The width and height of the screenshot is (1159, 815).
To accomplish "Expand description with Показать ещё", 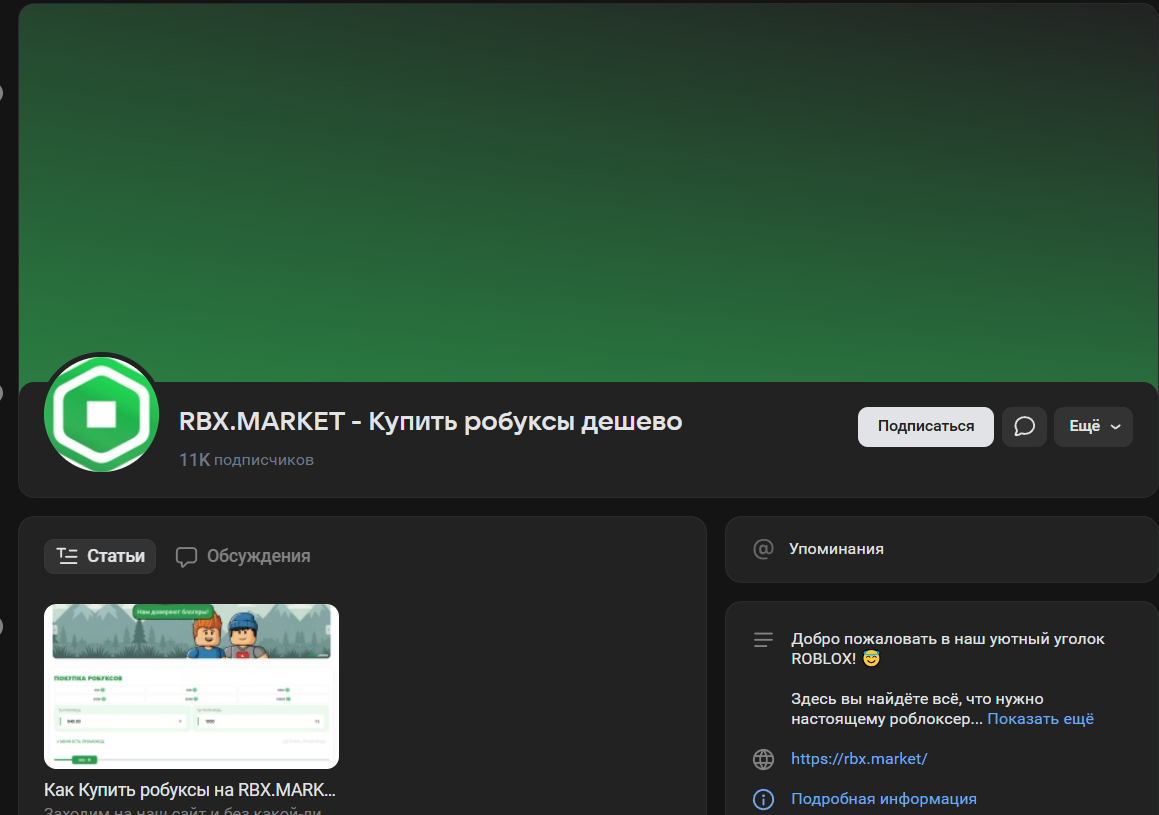I will tap(1040, 719).
